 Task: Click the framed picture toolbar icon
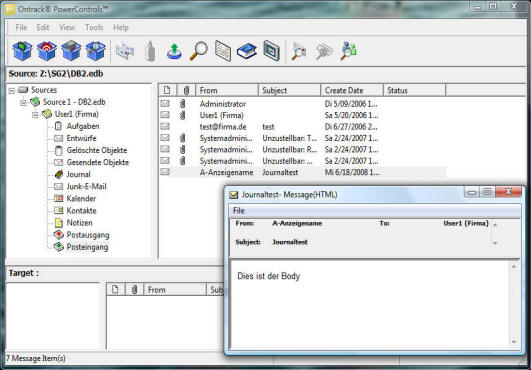point(272,51)
